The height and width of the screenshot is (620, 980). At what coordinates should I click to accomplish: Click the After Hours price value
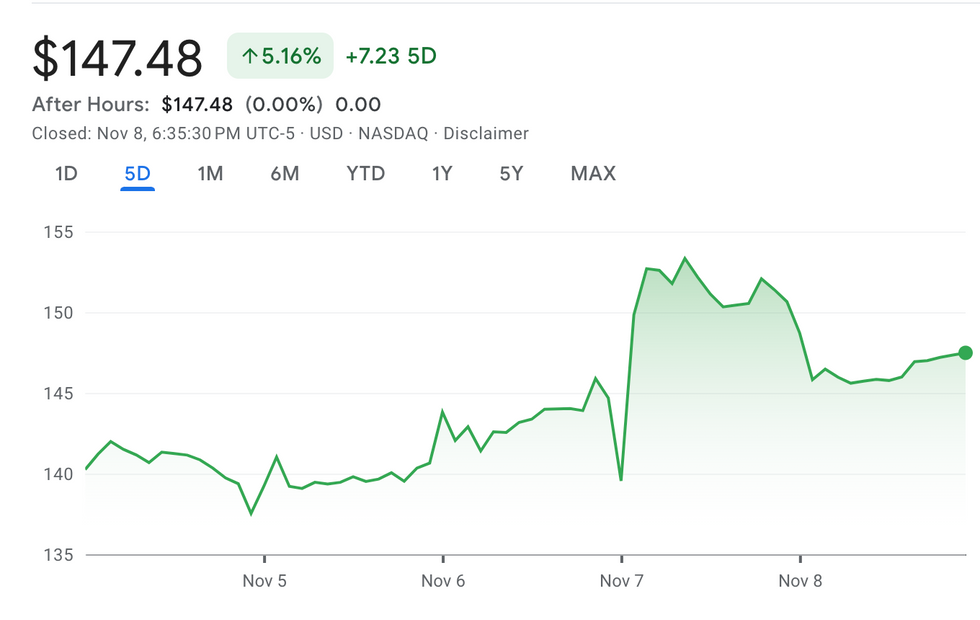coord(197,105)
